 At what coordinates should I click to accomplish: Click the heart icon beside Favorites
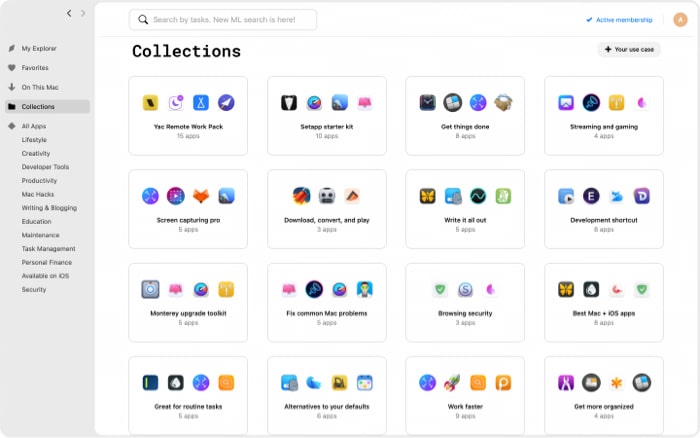tap(12, 68)
